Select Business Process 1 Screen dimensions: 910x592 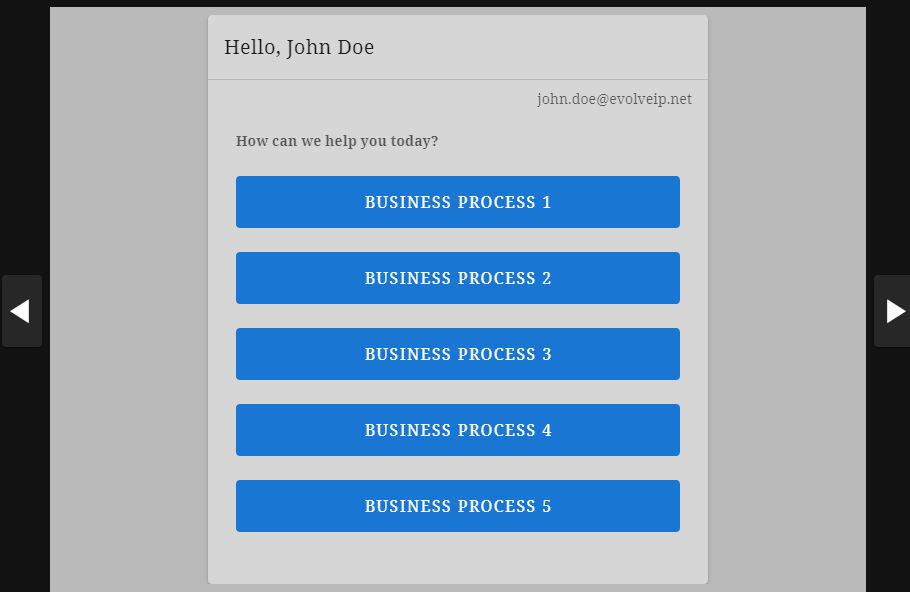[457, 202]
